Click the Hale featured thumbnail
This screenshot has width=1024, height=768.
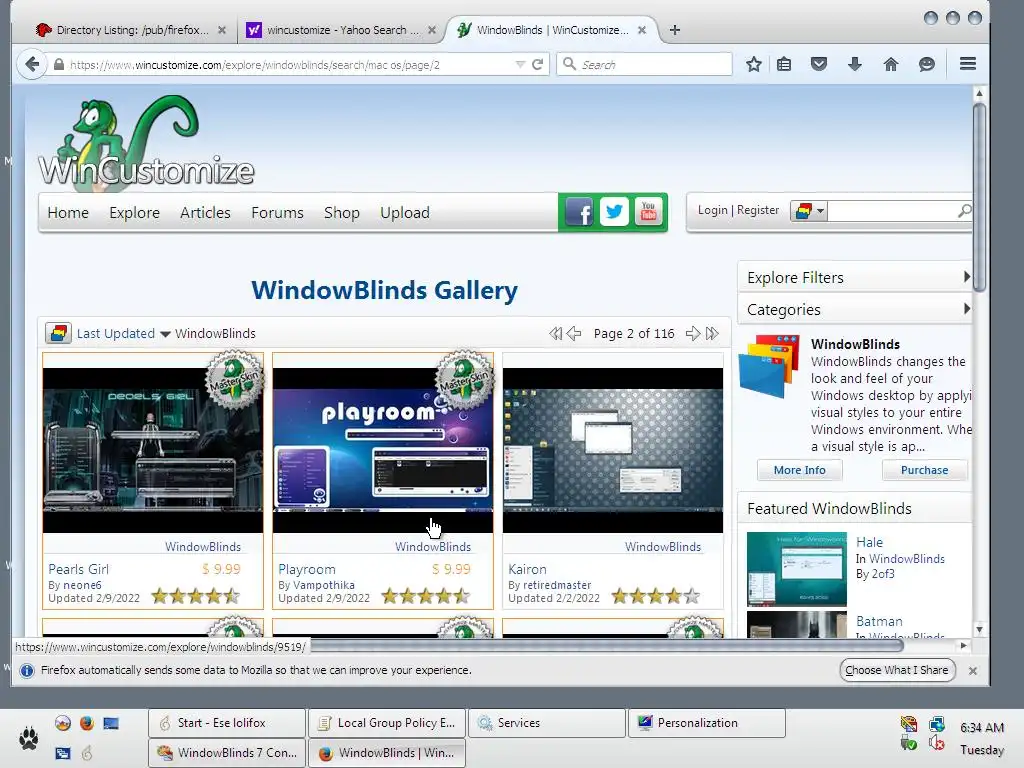[797, 569]
